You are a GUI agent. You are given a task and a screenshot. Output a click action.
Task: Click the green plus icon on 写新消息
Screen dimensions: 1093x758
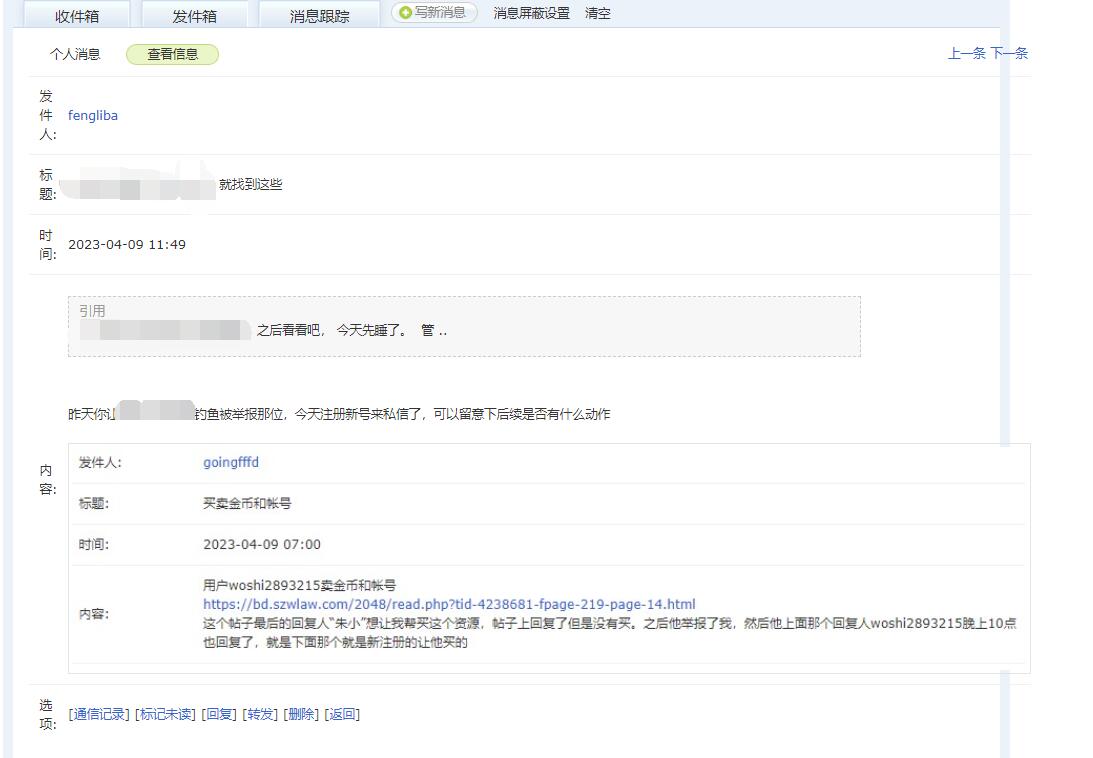[405, 13]
